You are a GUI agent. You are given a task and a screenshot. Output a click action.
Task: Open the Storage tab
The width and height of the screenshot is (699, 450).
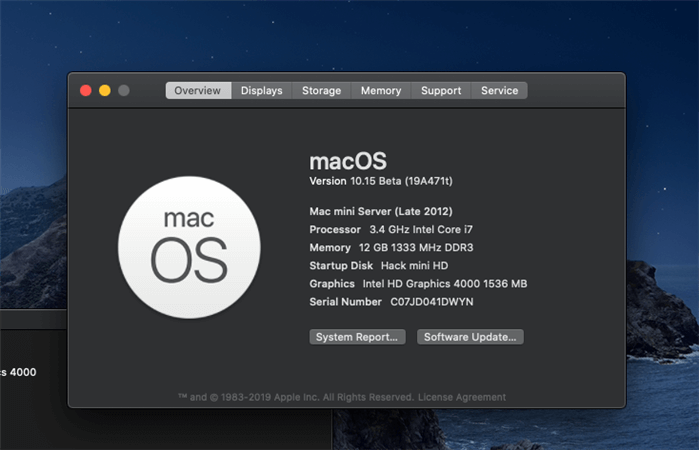[x=321, y=91]
